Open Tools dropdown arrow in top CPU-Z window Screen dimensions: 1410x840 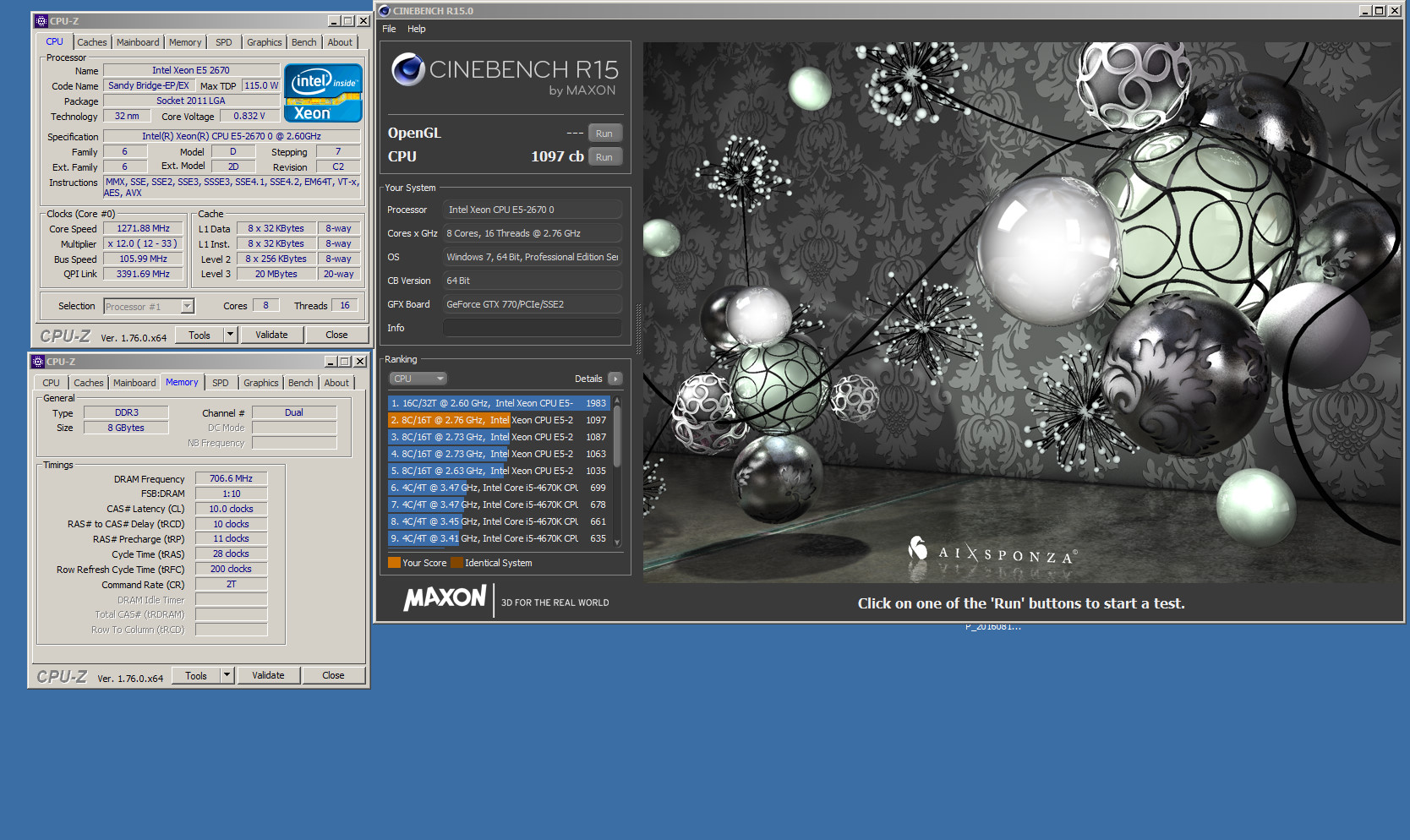pyautogui.click(x=230, y=335)
